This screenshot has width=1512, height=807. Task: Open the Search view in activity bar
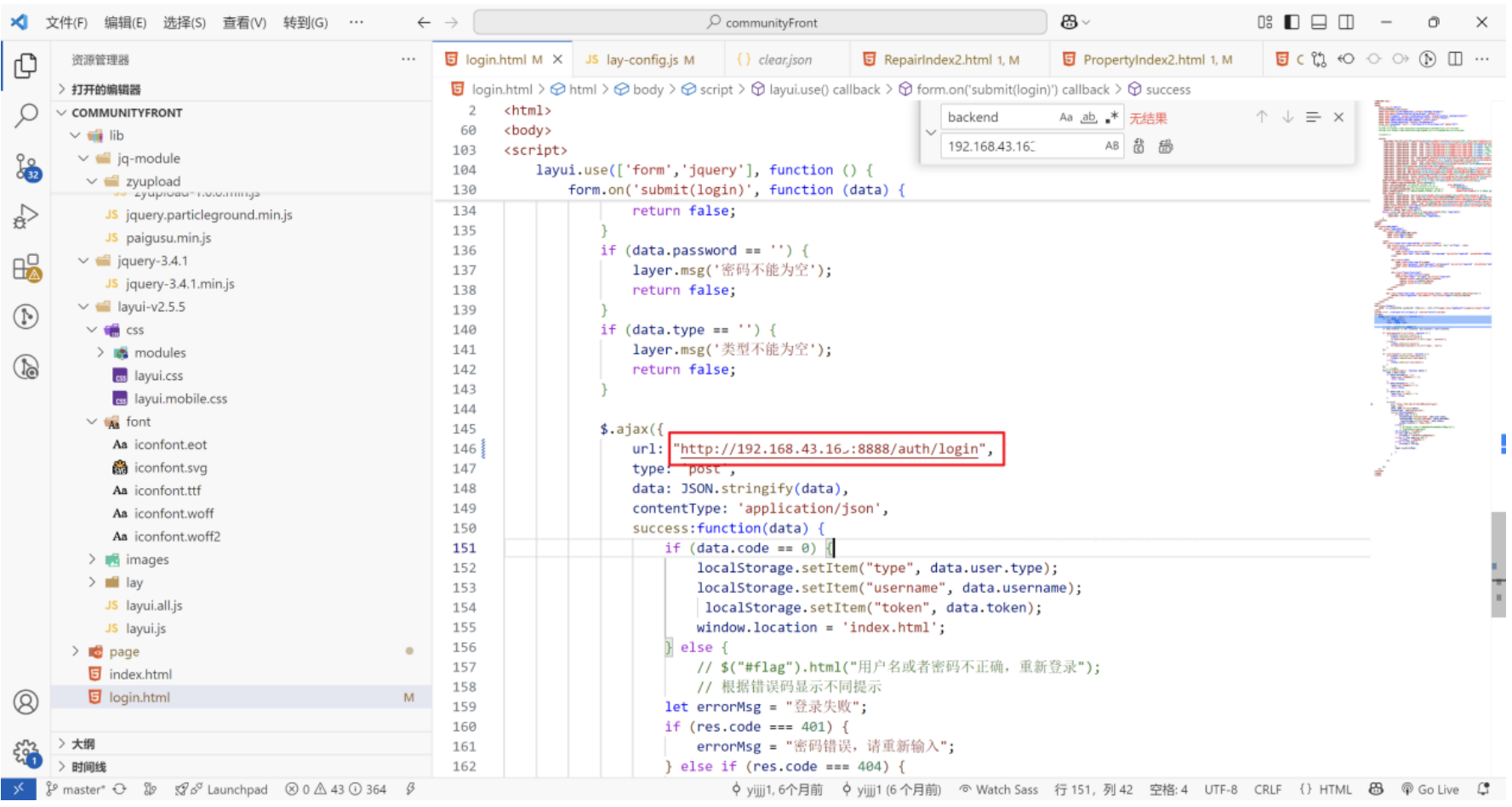click(x=26, y=115)
